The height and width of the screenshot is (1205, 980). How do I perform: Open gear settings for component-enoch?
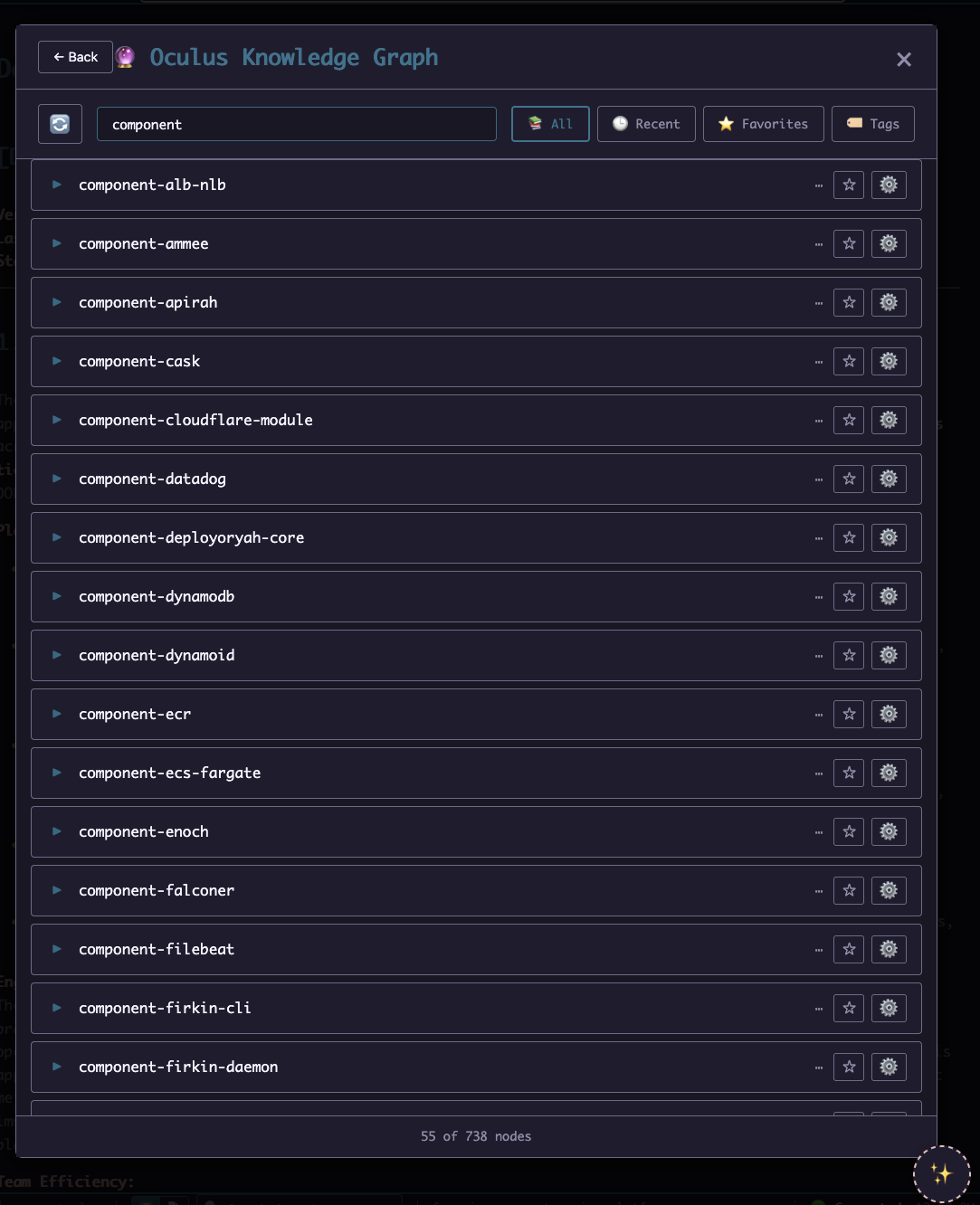click(x=889, y=831)
